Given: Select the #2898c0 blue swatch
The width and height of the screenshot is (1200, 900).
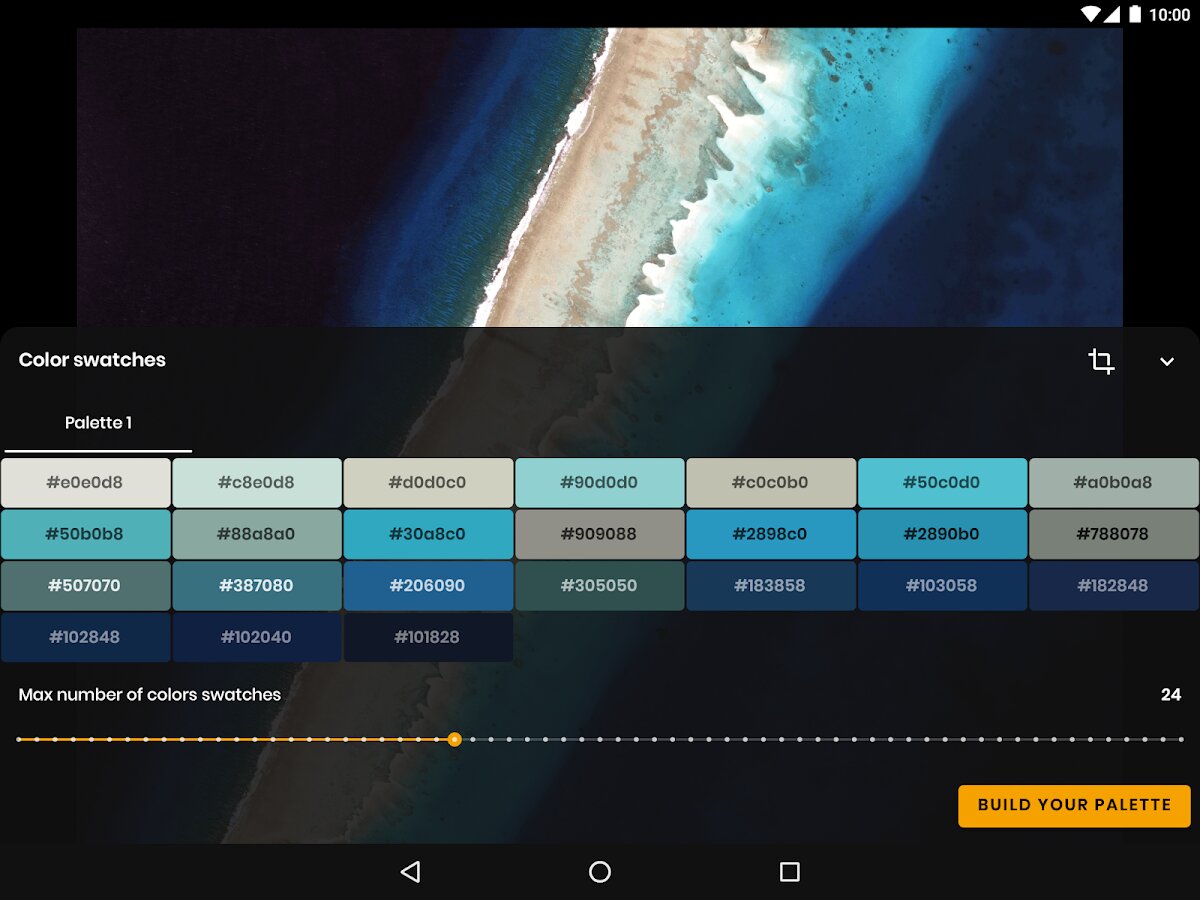Looking at the screenshot, I should click(x=771, y=534).
